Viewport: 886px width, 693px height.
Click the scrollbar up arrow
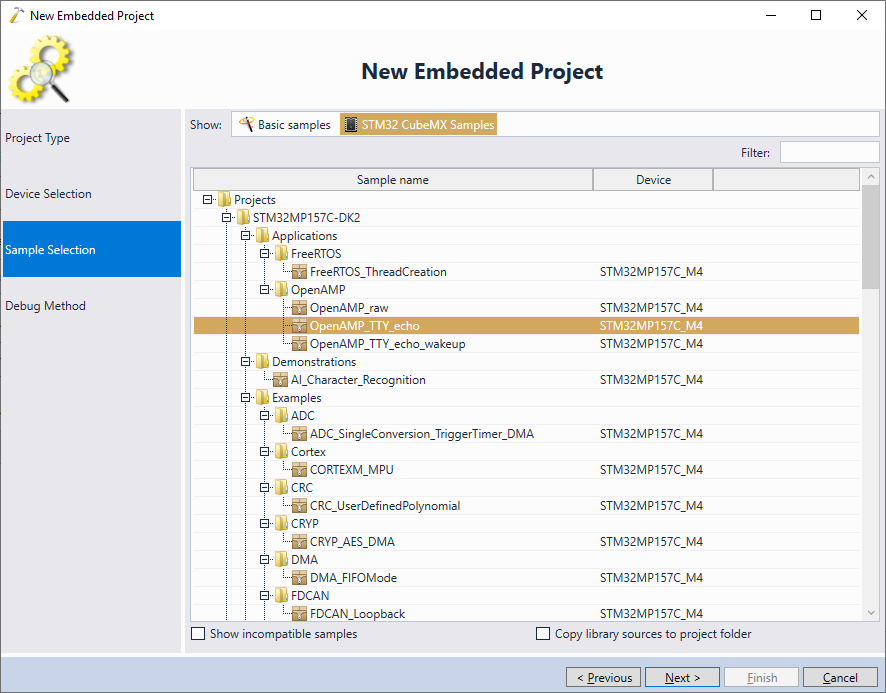[871, 177]
